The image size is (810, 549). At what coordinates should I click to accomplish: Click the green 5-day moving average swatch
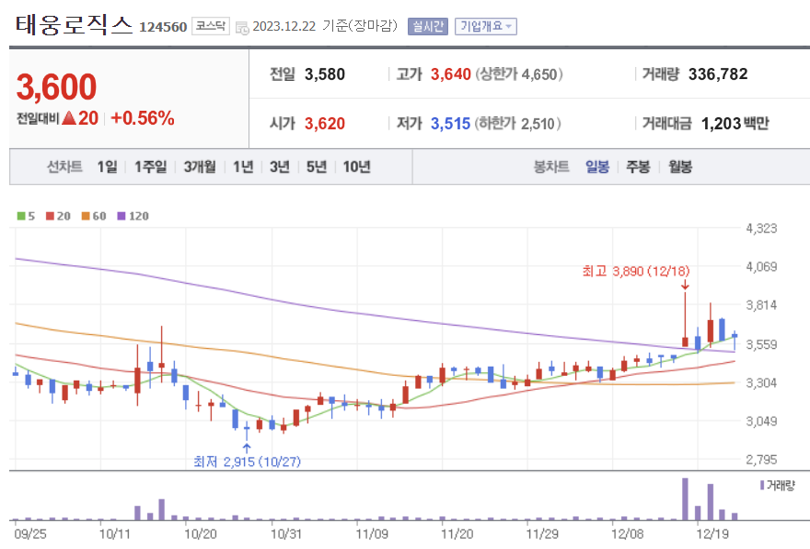tap(21, 216)
